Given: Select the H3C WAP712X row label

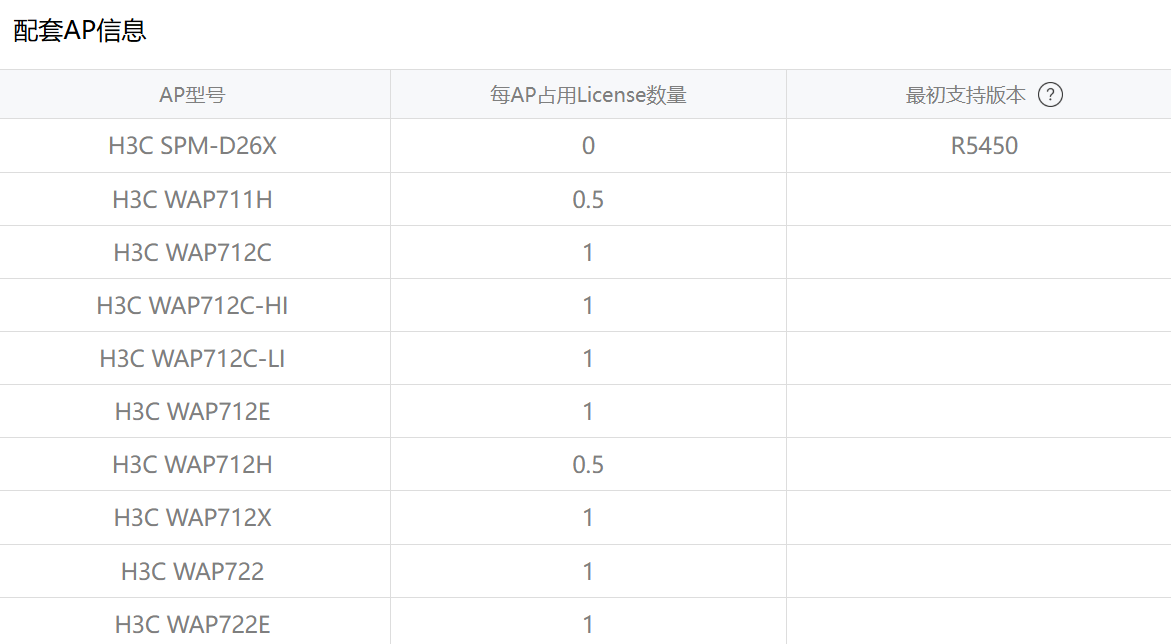Looking at the screenshot, I should point(192,518).
